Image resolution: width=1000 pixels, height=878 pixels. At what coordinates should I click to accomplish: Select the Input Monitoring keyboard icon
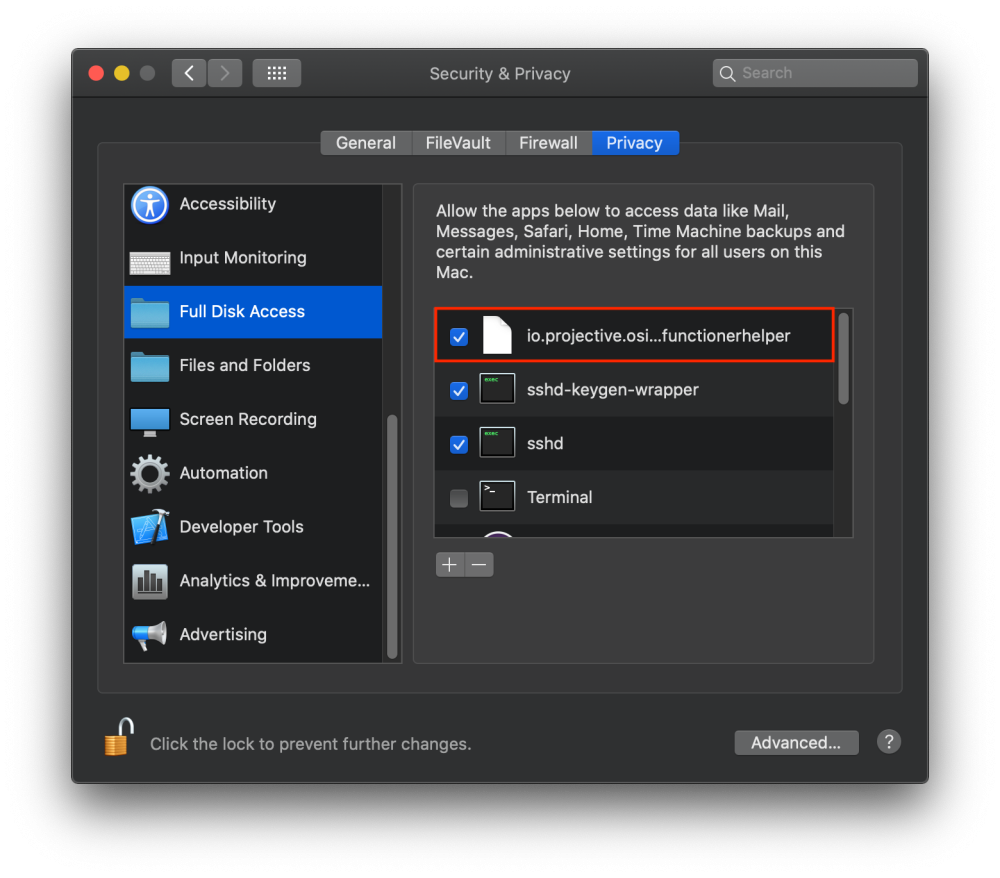pos(150,259)
